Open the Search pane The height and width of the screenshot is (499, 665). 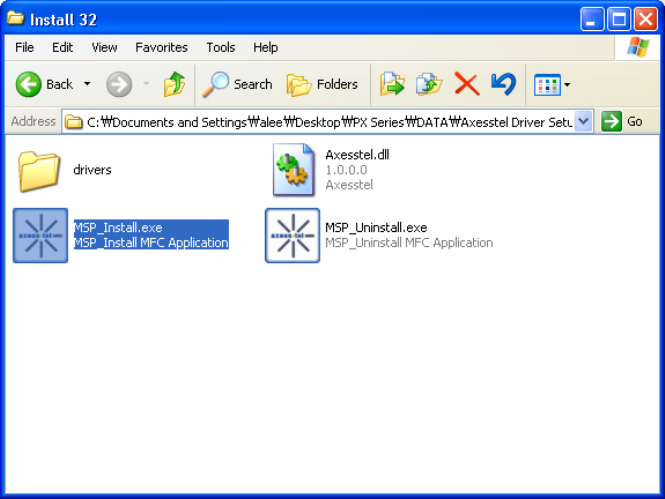(x=238, y=84)
